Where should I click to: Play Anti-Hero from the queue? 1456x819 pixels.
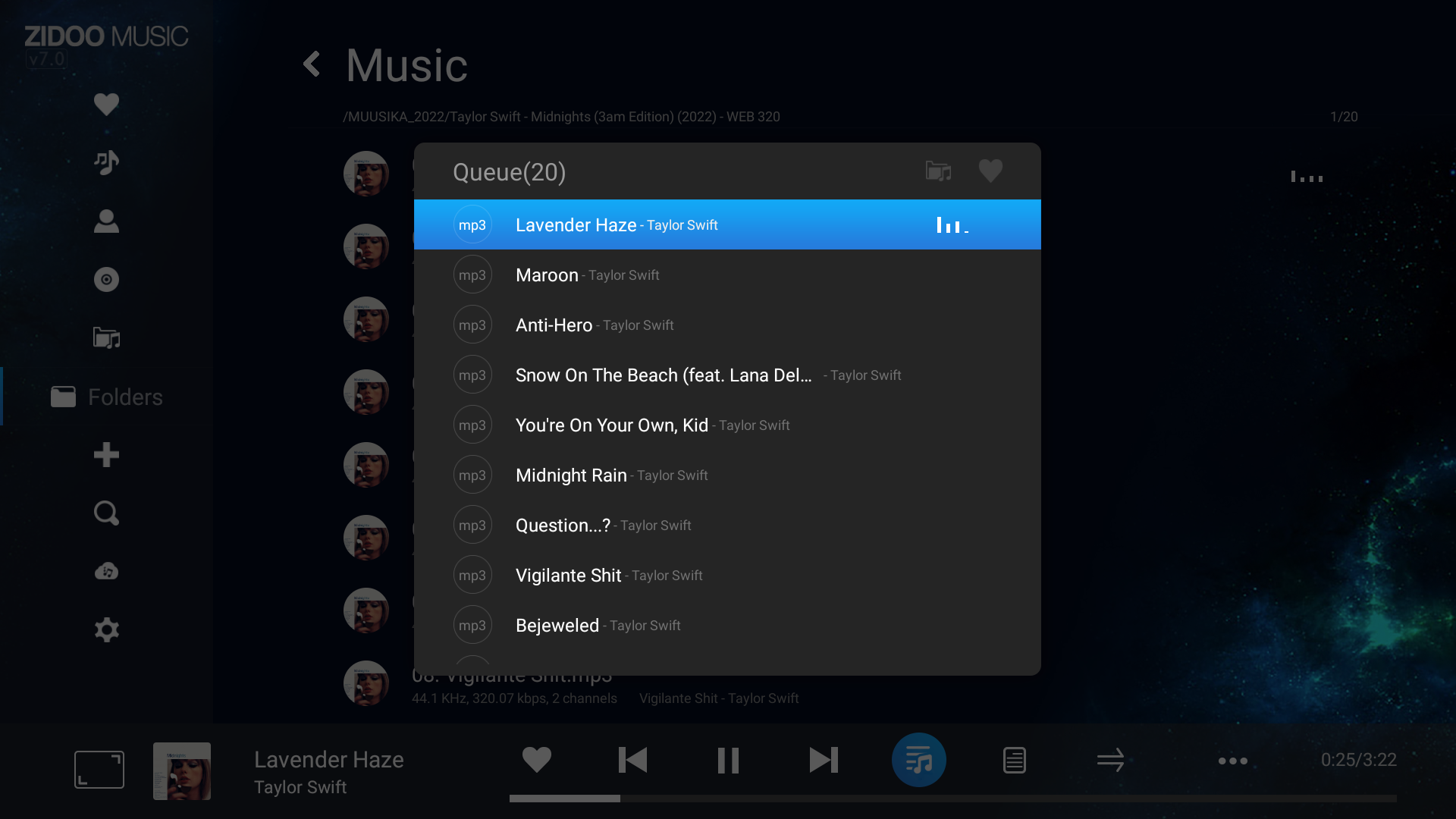pyautogui.click(x=727, y=325)
